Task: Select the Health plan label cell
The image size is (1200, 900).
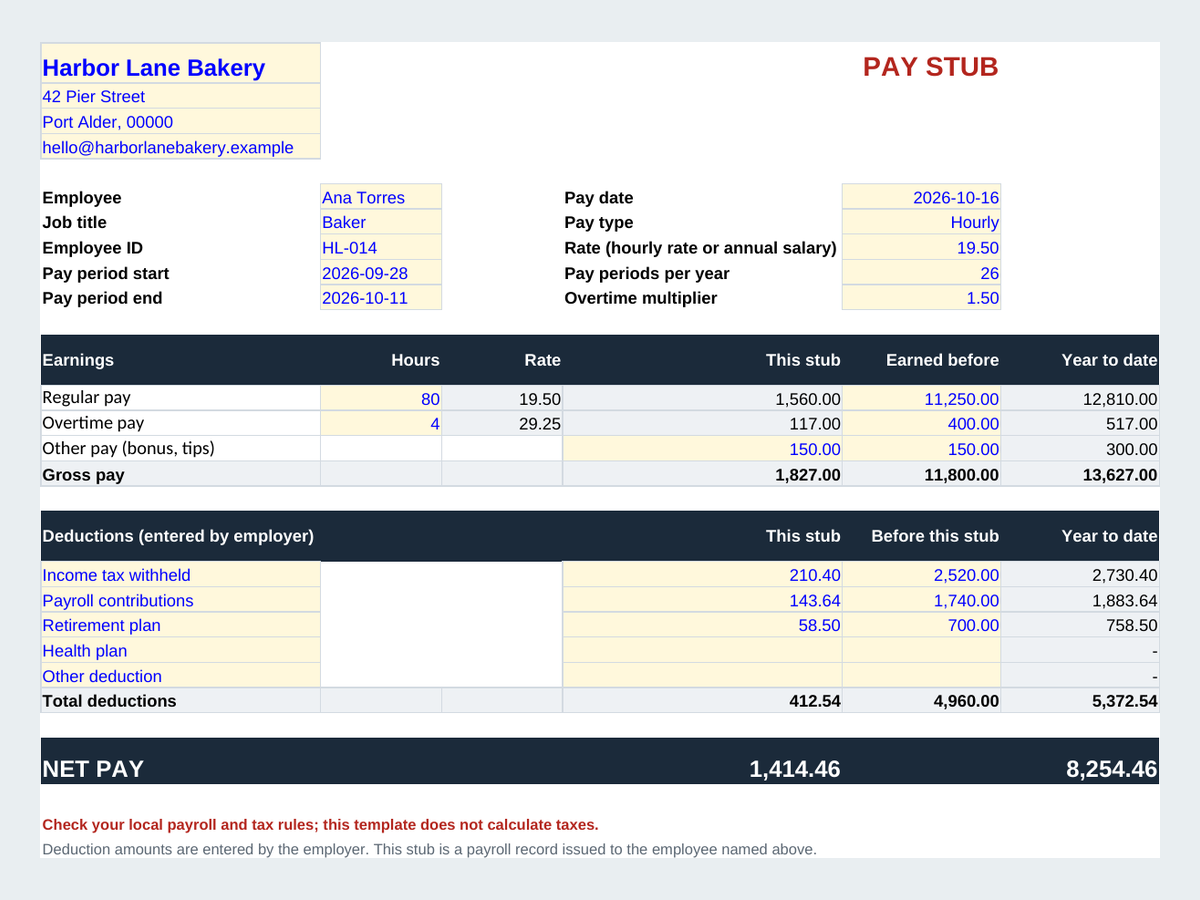Action: click(x=181, y=650)
